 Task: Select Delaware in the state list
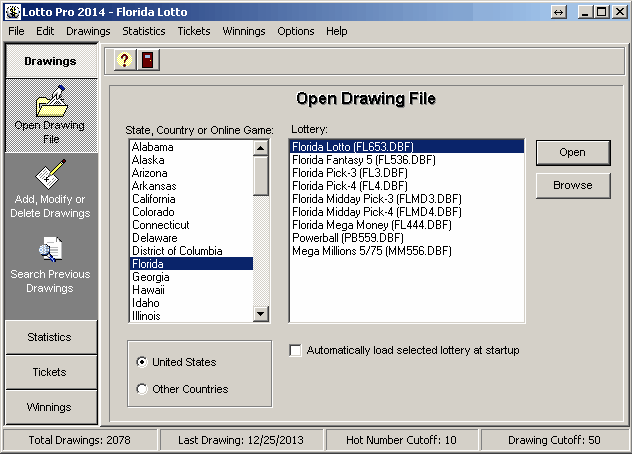(191, 238)
